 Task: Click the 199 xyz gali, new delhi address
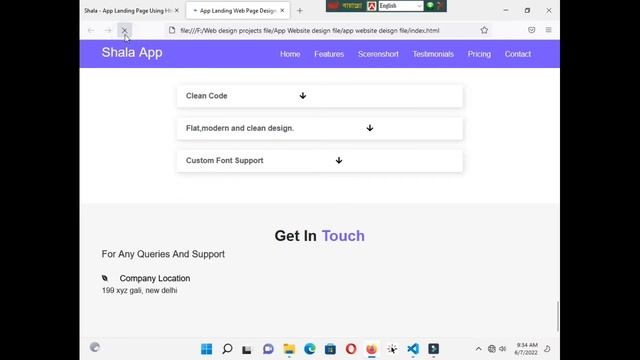(140, 291)
